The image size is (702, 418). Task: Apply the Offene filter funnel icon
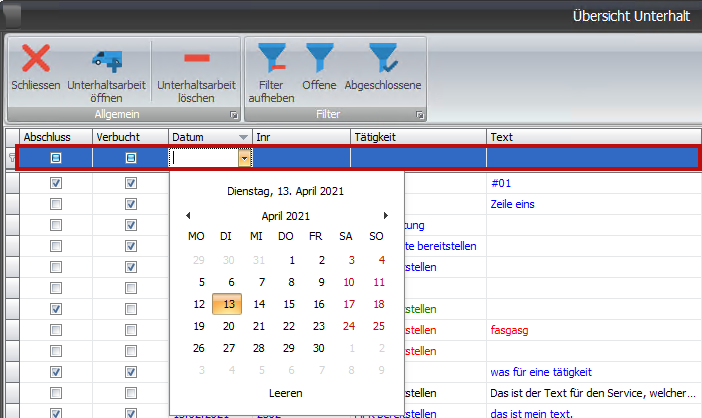click(x=319, y=59)
